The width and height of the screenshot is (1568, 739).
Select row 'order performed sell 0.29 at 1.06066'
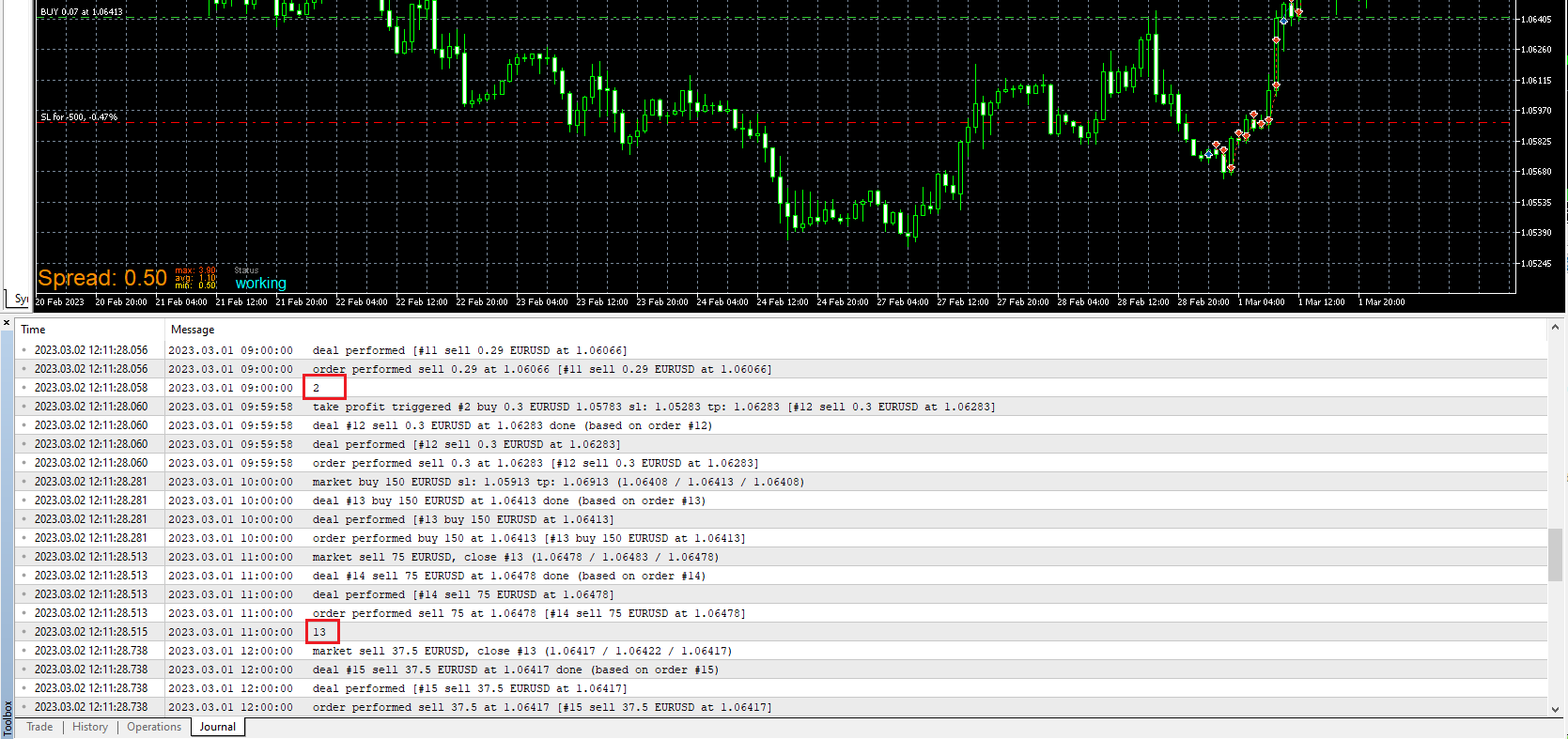[782, 369]
